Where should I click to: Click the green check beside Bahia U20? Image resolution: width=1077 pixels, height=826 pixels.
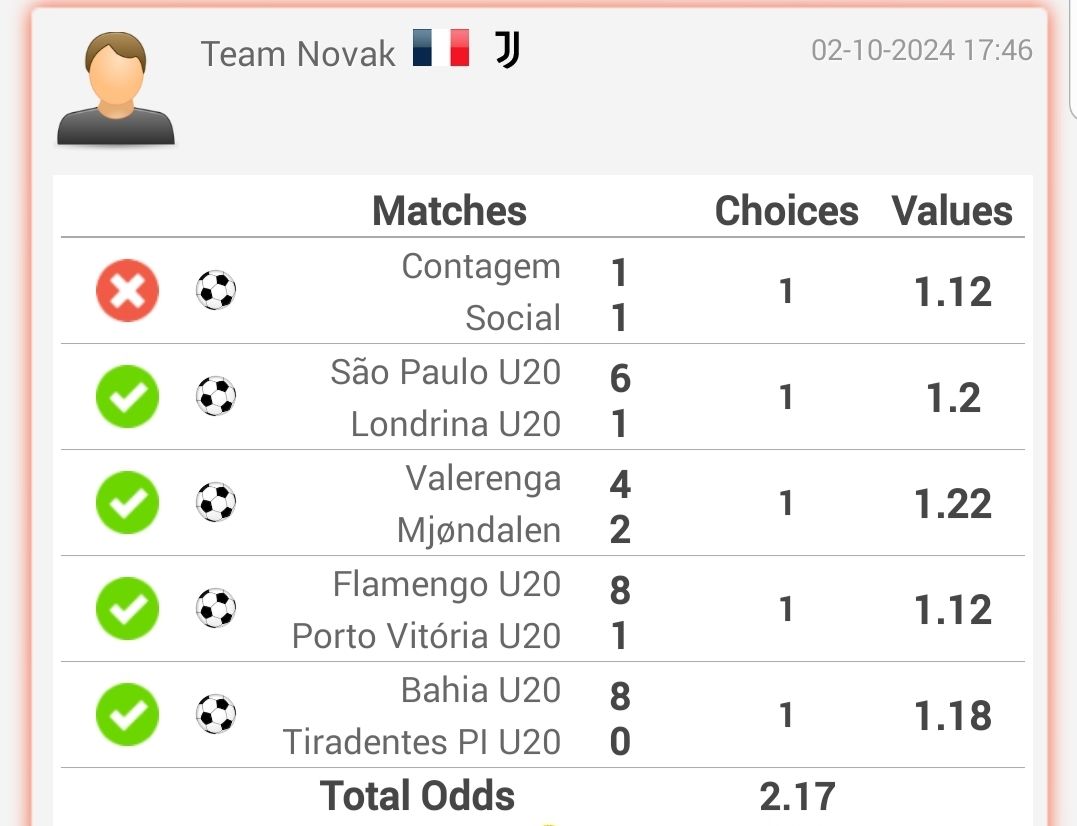[x=127, y=715]
